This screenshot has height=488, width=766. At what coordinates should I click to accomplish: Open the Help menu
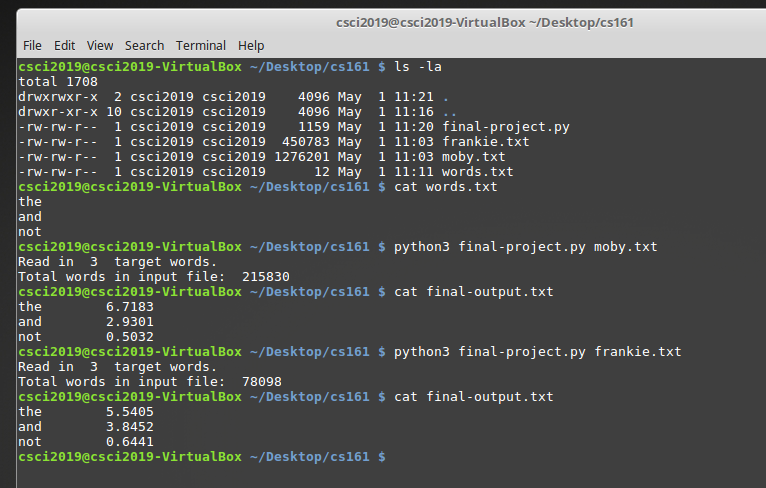[x=251, y=45]
